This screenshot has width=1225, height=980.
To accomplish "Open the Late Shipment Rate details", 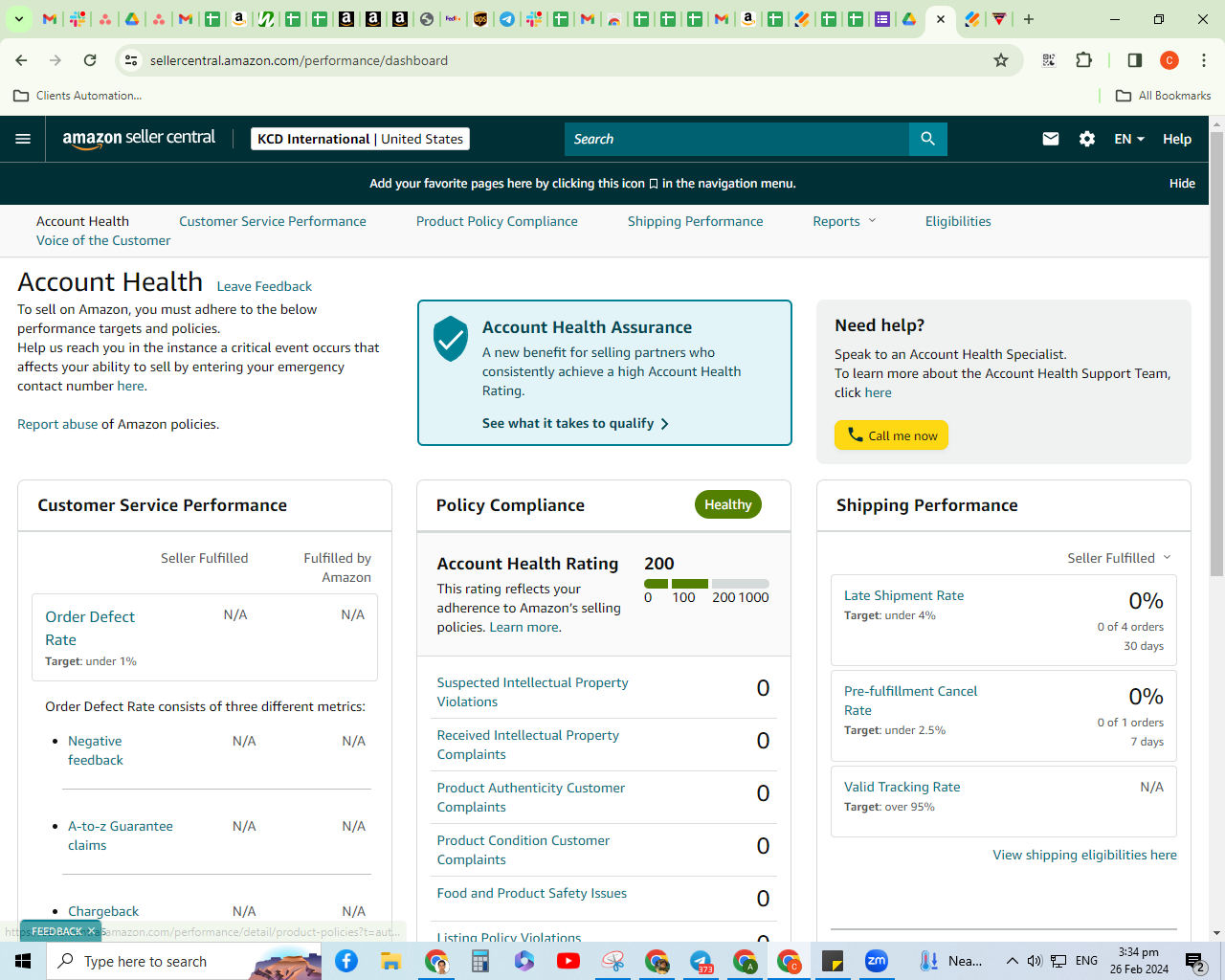I will point(903,595).
